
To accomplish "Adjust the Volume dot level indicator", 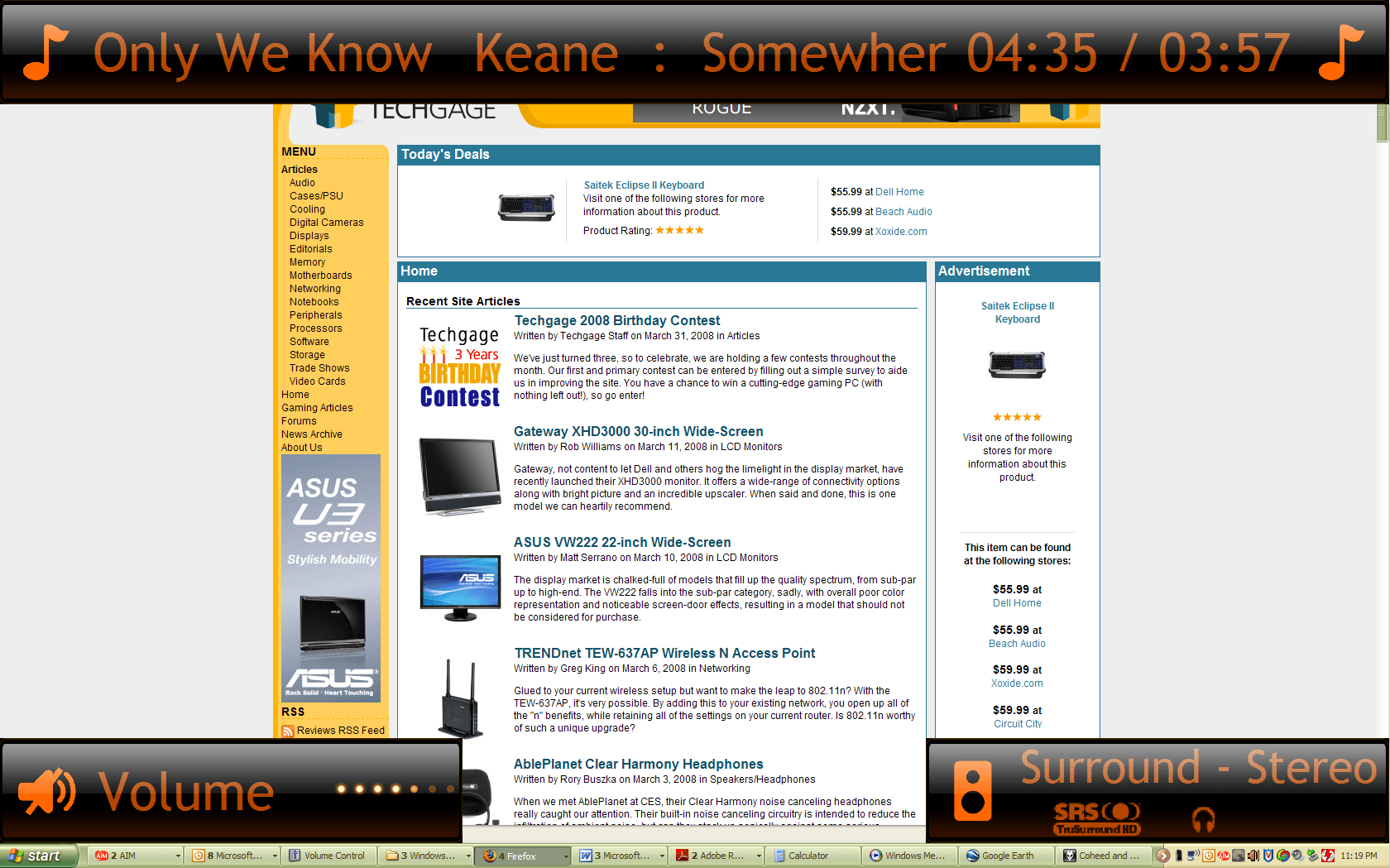I will pyautogui.click(x=395, y=789).
